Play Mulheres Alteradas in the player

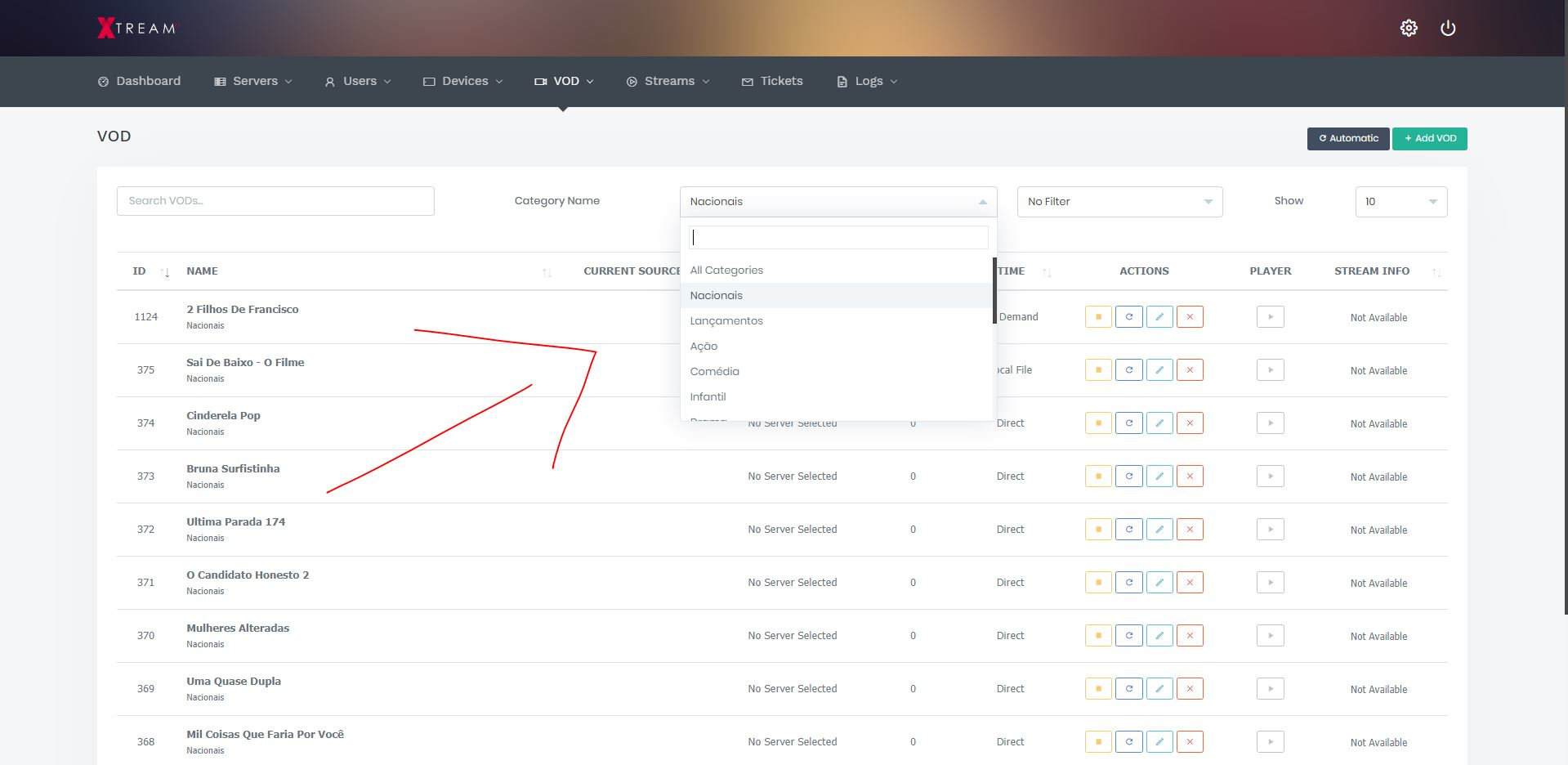(x=1271, y=636)
